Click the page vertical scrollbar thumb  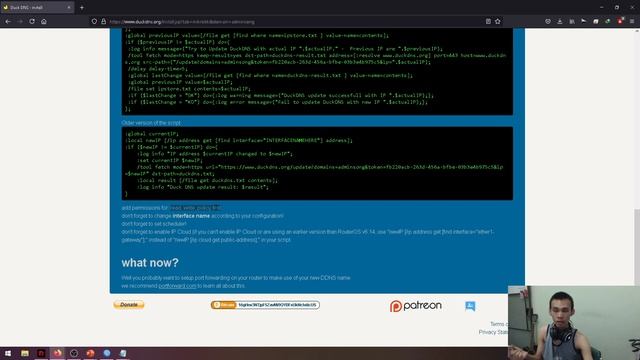[637, 247]
